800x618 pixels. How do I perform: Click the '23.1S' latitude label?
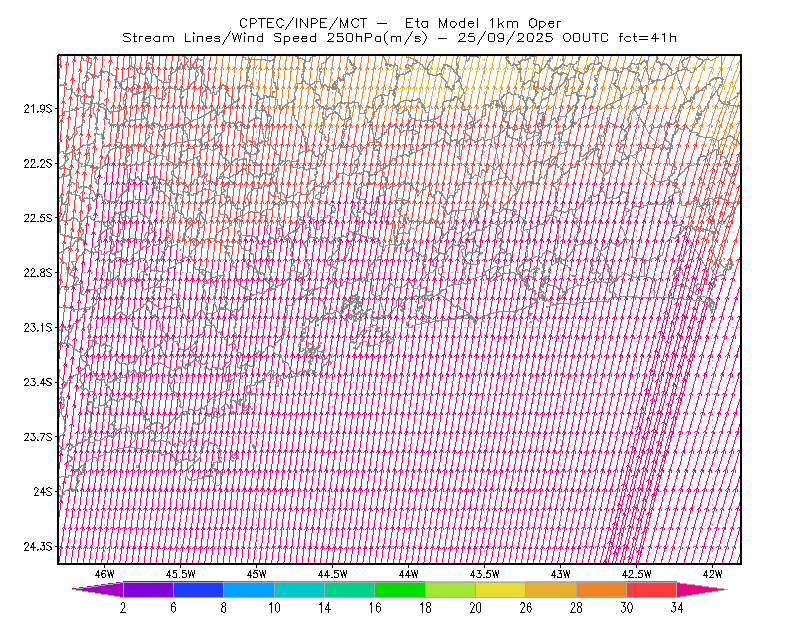click(38, 327)
